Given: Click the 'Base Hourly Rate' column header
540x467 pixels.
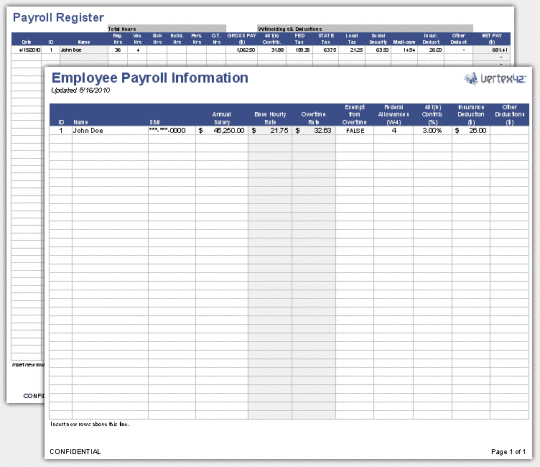Looking at the screenshot, I should pos(270,118).
